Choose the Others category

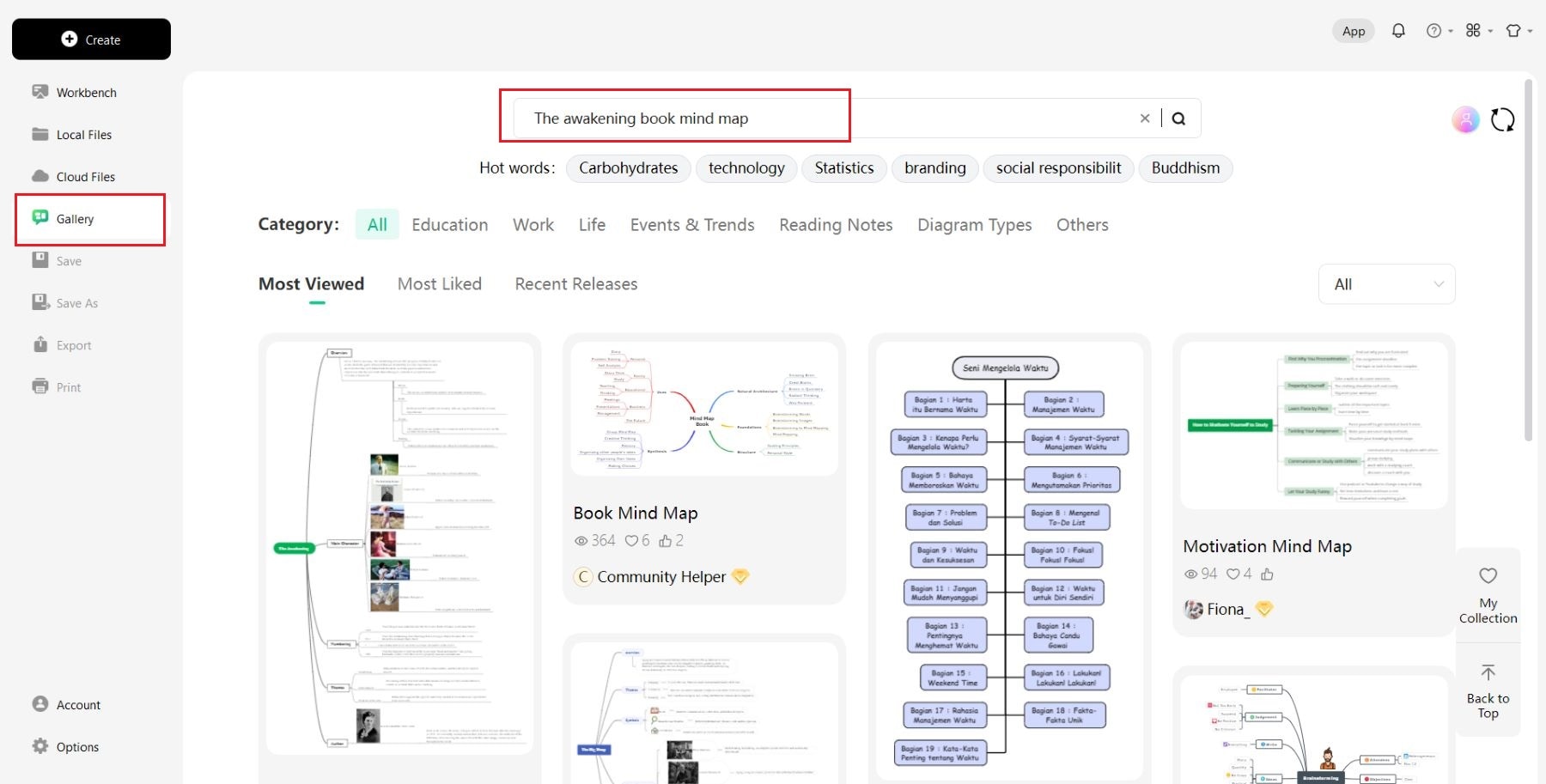coord(1082,225)
